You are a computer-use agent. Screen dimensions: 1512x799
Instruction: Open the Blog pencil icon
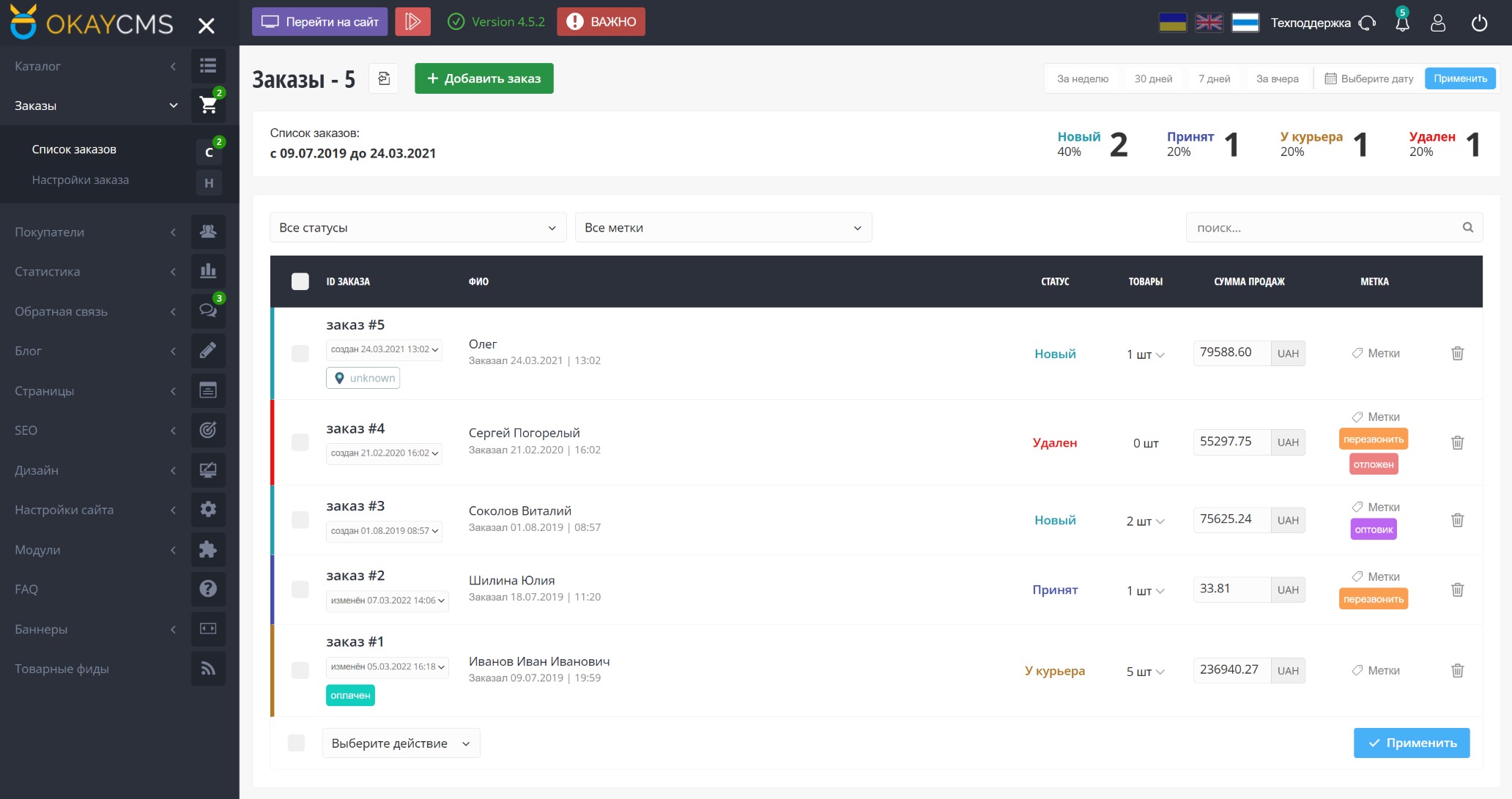(x=208, y=350)
